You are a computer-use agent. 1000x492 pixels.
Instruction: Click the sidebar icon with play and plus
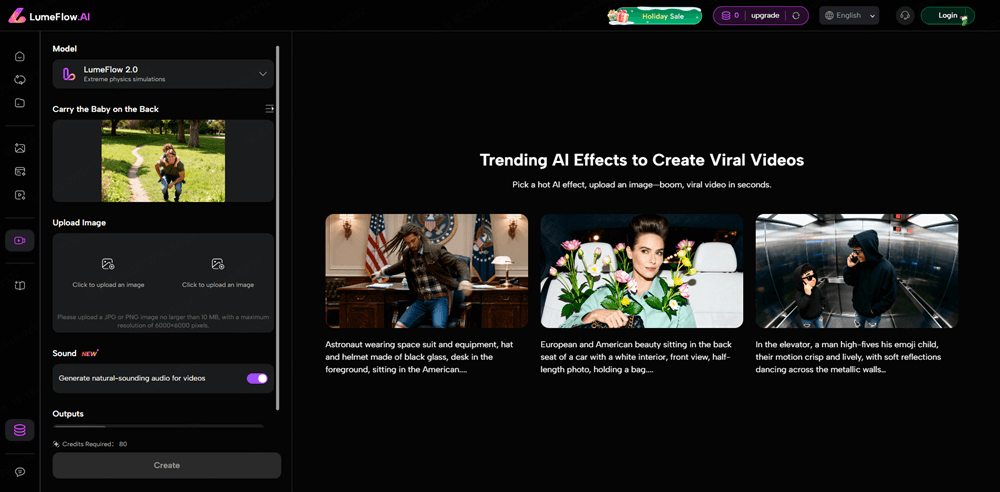click(x=20, y=195)
